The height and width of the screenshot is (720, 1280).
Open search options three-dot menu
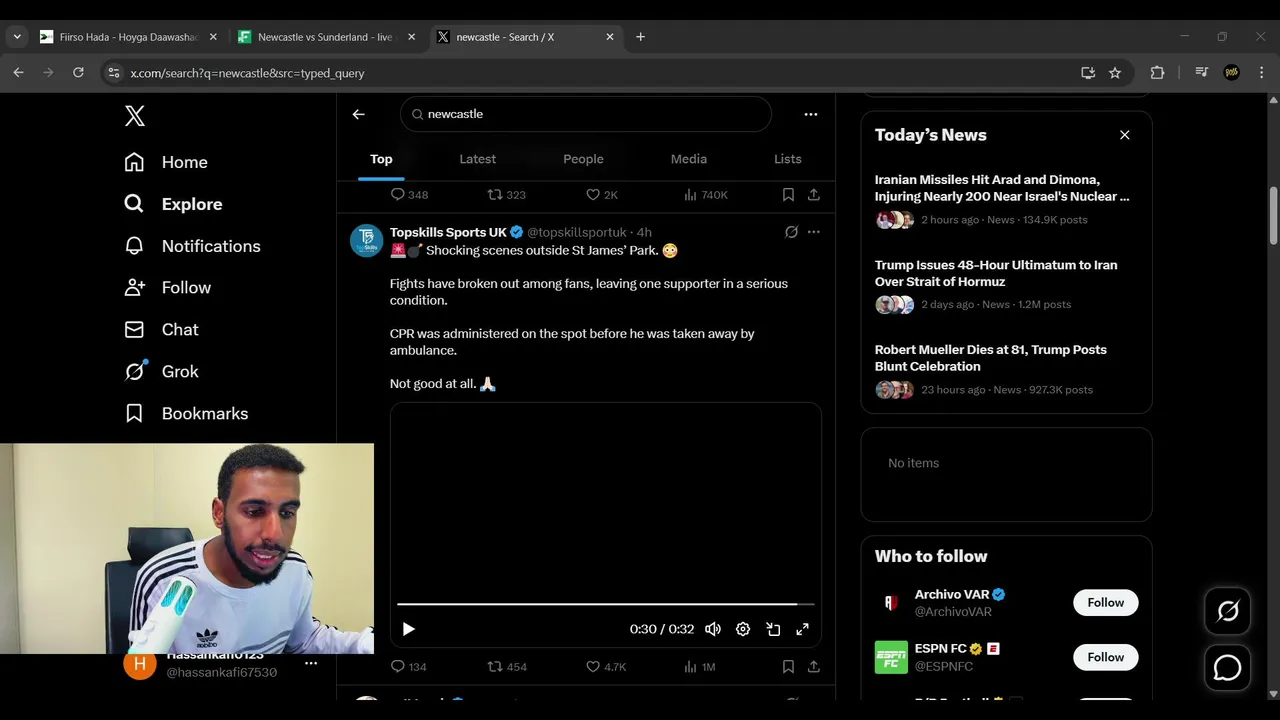811,114
